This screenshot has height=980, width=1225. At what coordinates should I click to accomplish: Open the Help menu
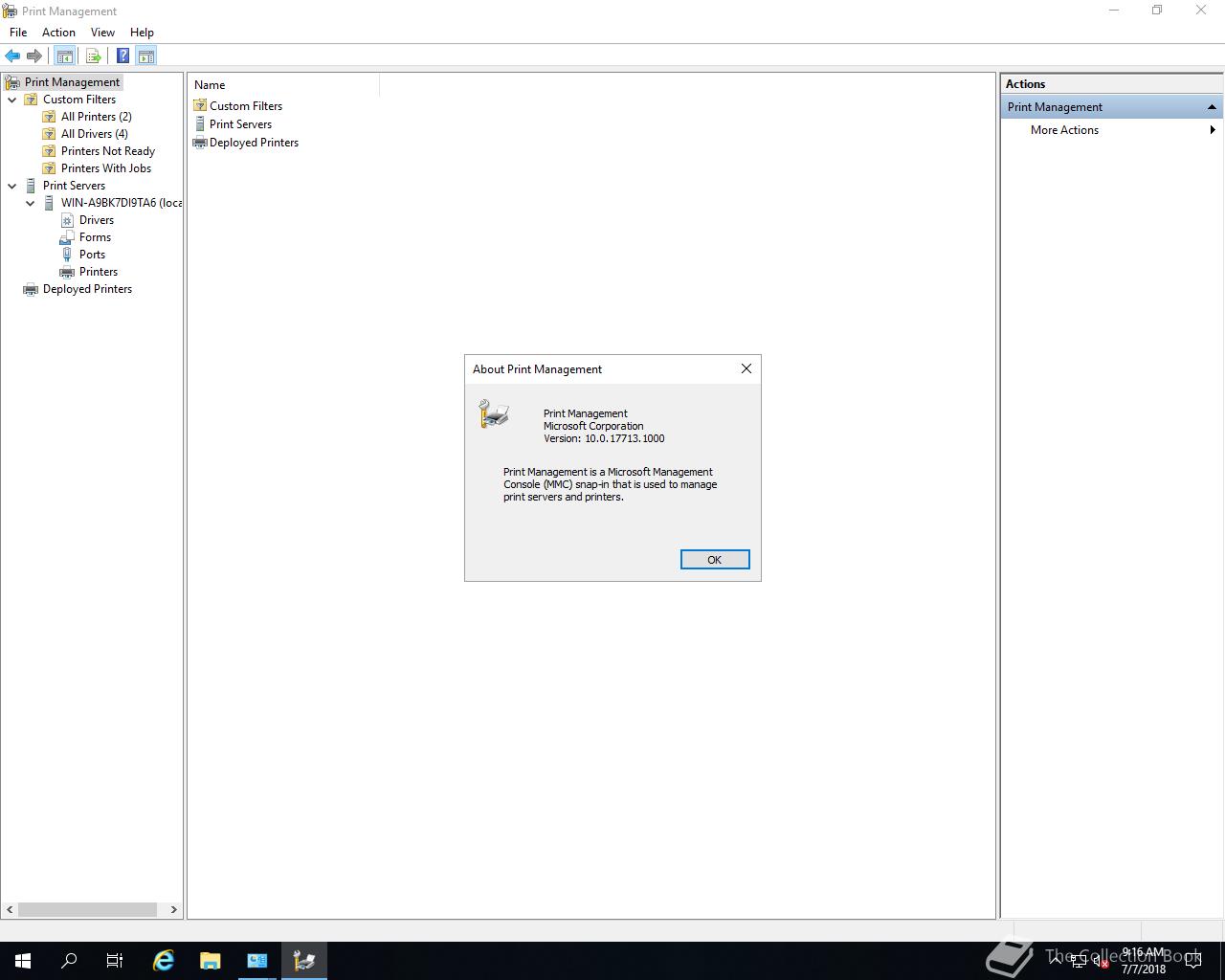(x=142, y=33)
